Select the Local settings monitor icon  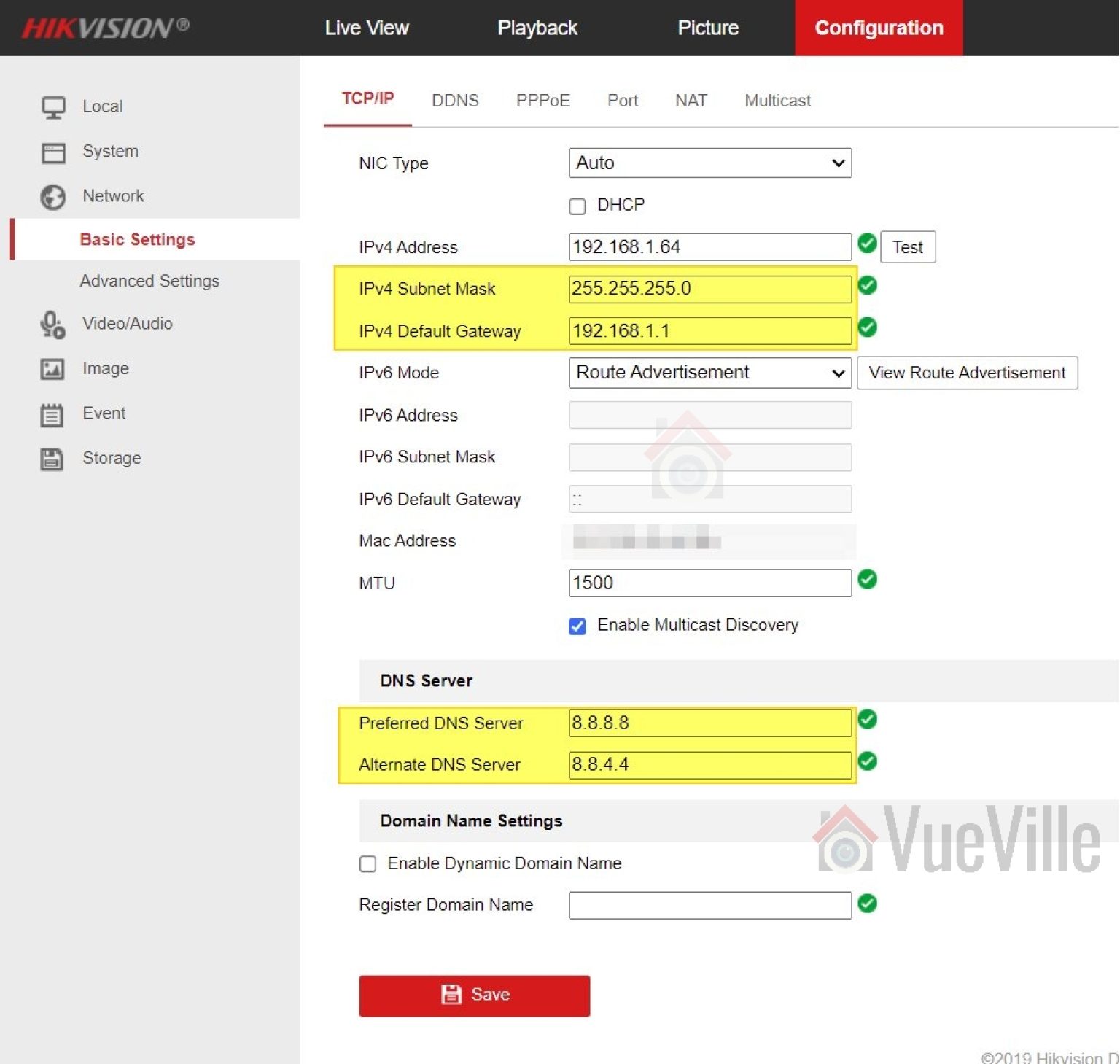(x=52, y=106)
